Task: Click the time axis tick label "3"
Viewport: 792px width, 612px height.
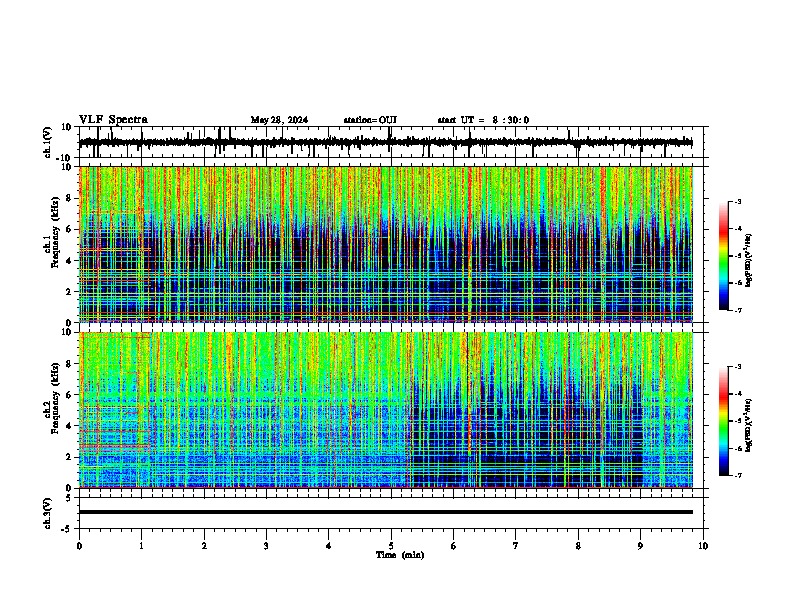Action: tap(266, 546)
